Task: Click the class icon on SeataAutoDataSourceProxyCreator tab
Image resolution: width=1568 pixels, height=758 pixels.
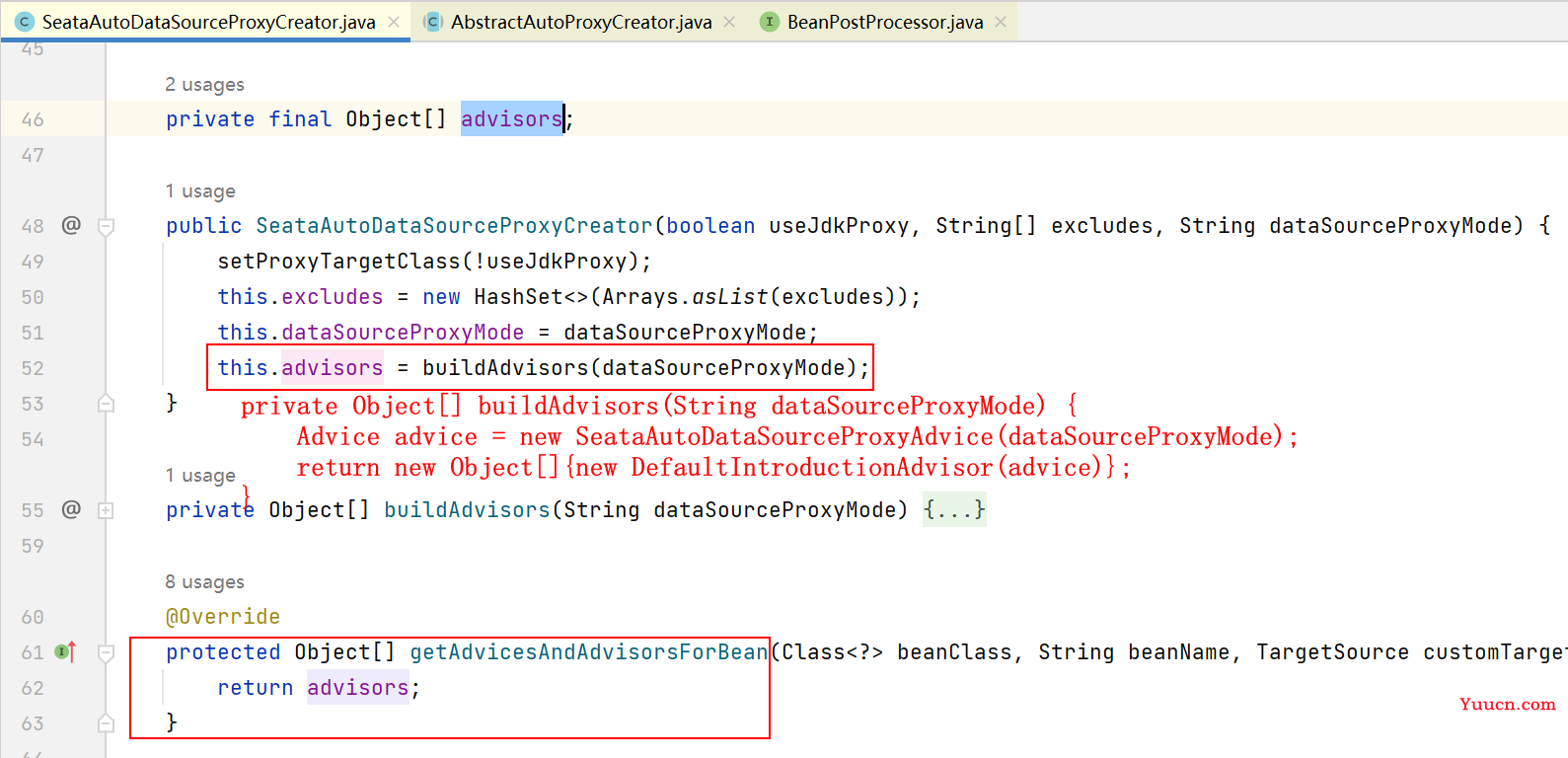Action: (25, 22)
